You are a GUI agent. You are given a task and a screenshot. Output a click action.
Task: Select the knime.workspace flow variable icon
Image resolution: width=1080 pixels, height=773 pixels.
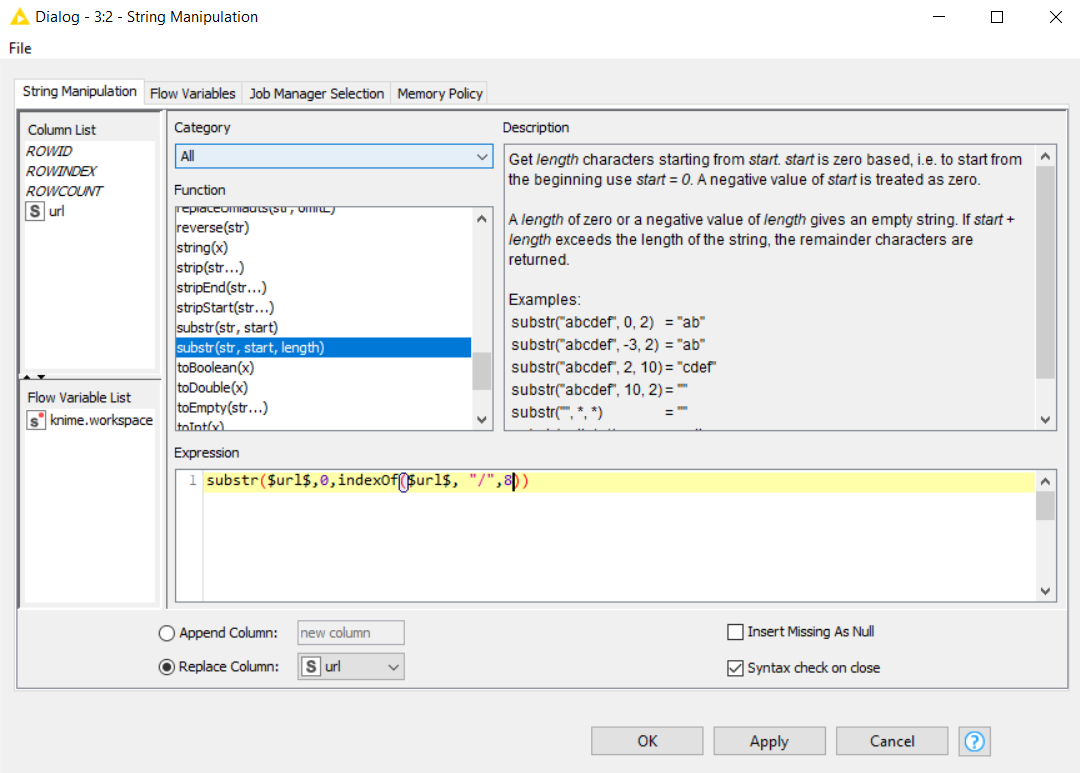point(36,420)
